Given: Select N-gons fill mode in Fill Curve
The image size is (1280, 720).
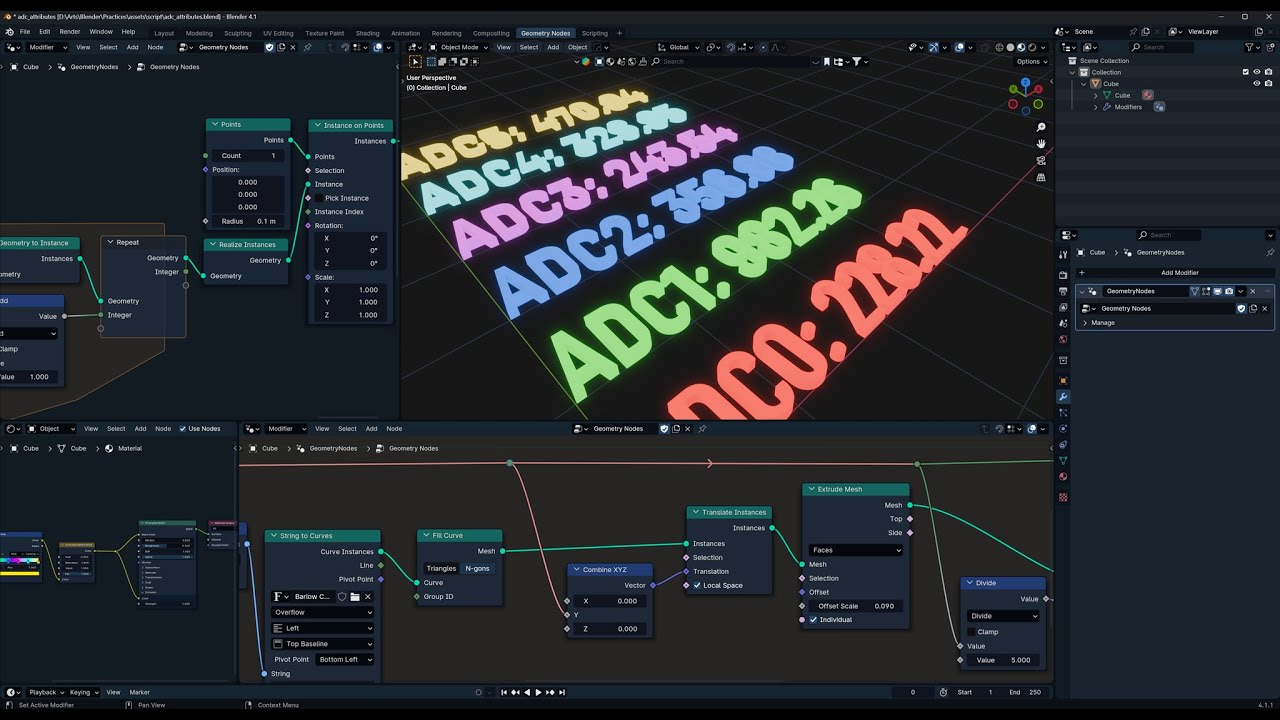Looking at the screenshot, I should [x=477, y=568].
